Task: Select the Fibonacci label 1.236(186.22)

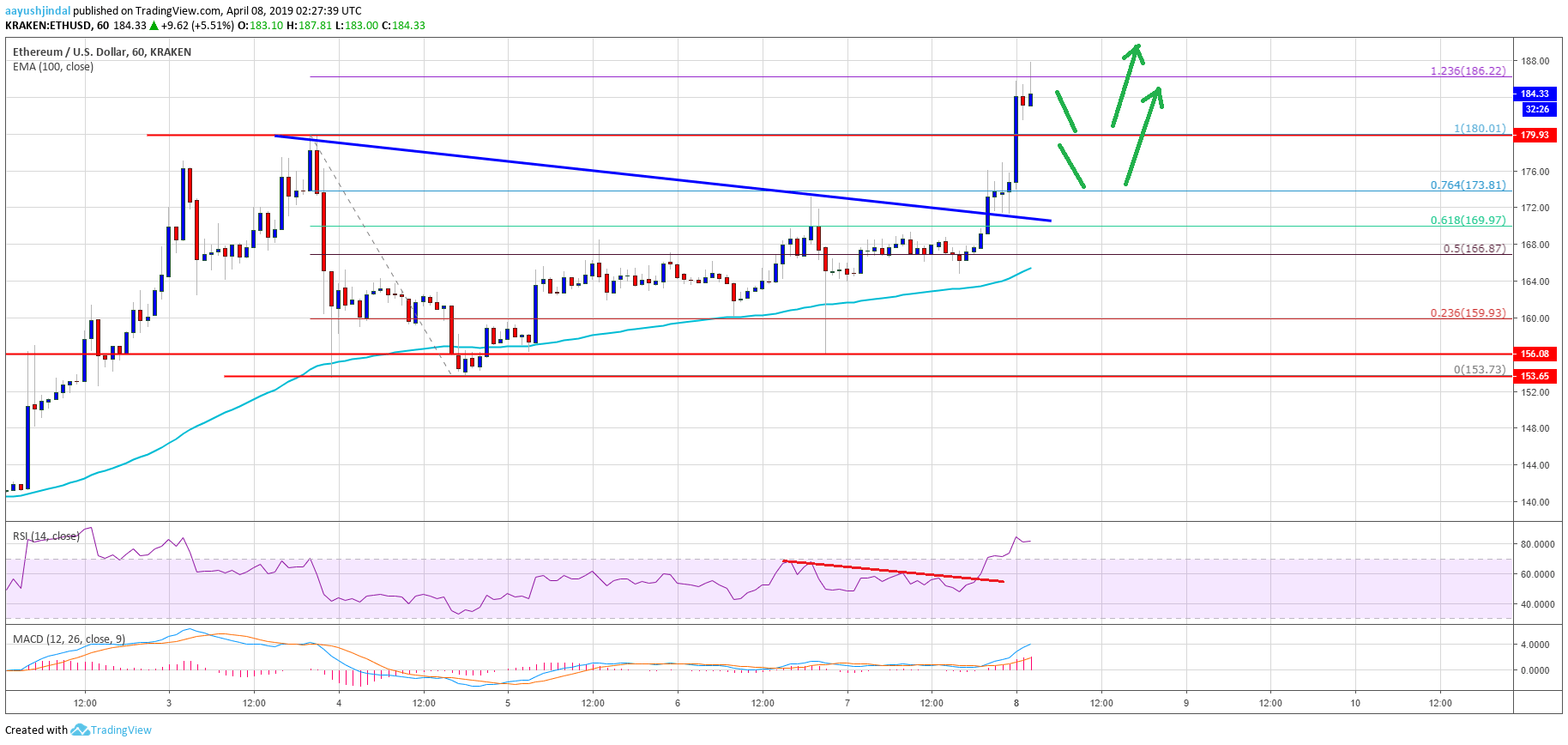Action: (x=1468, y=70)
